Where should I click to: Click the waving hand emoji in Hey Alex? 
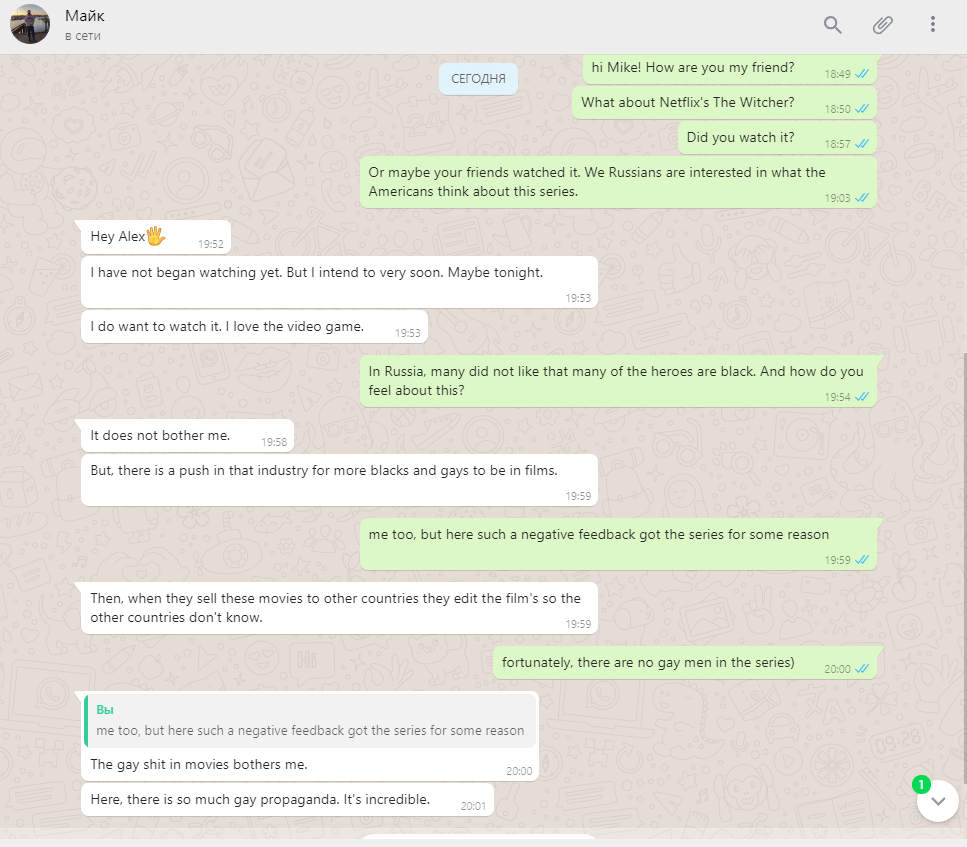155,236
